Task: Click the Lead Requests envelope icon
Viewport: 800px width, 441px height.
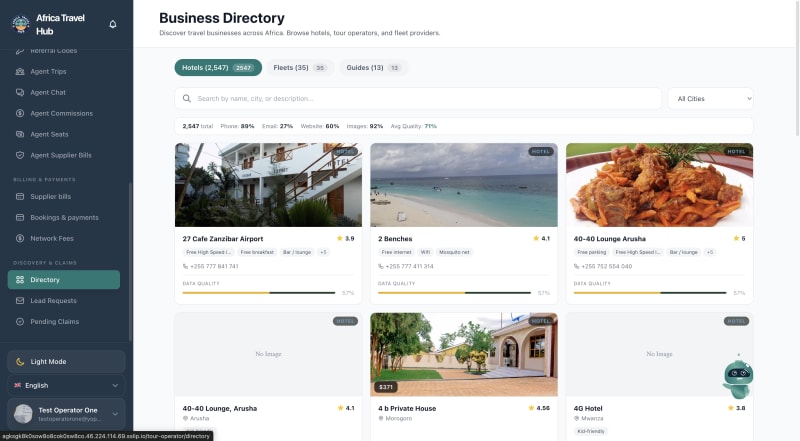Action: [20, 301]
